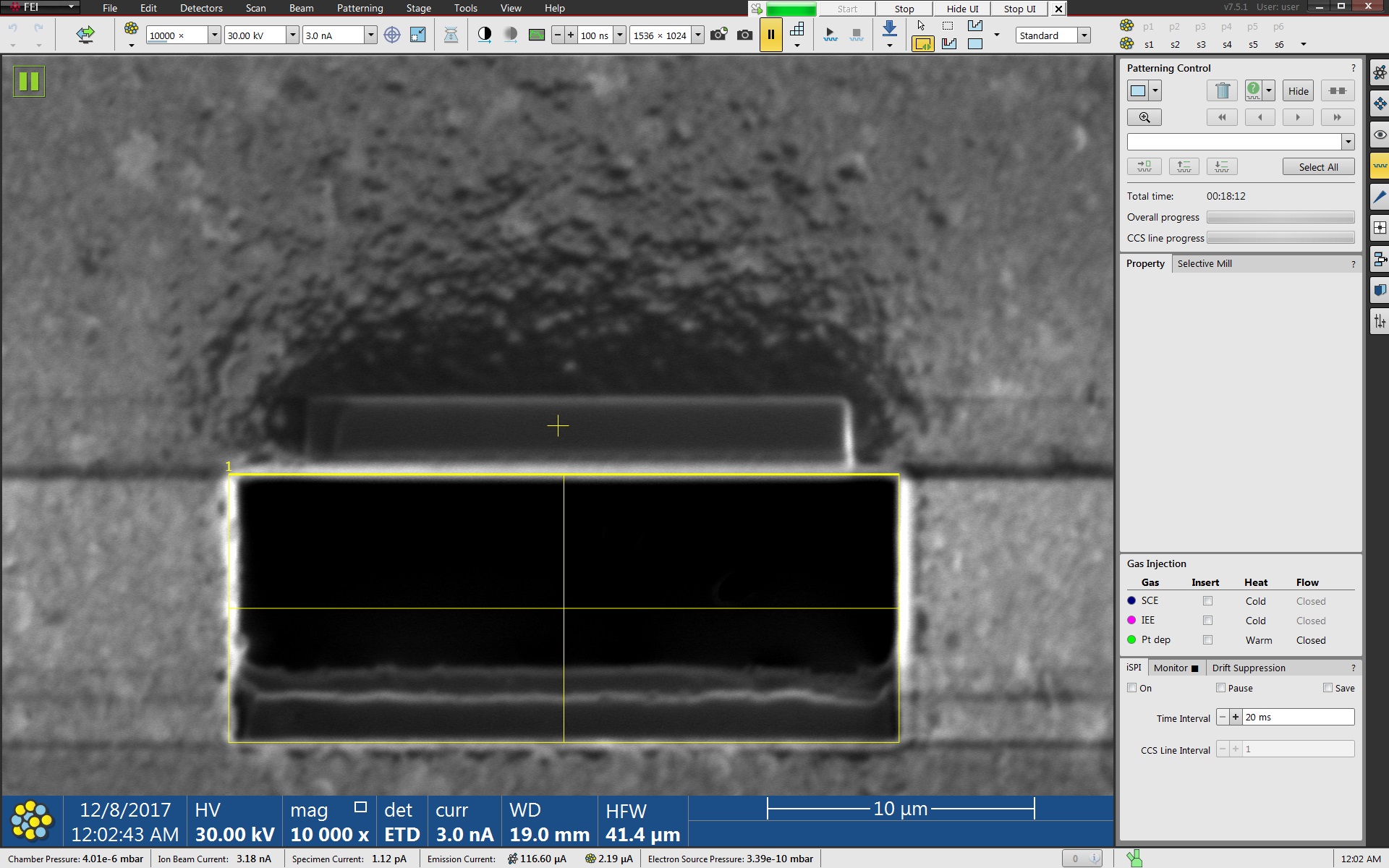The height and width of the screenshot is (868, 1389).
Task: Click the Overall progress bar
Action: click(x=1280, y=218)
